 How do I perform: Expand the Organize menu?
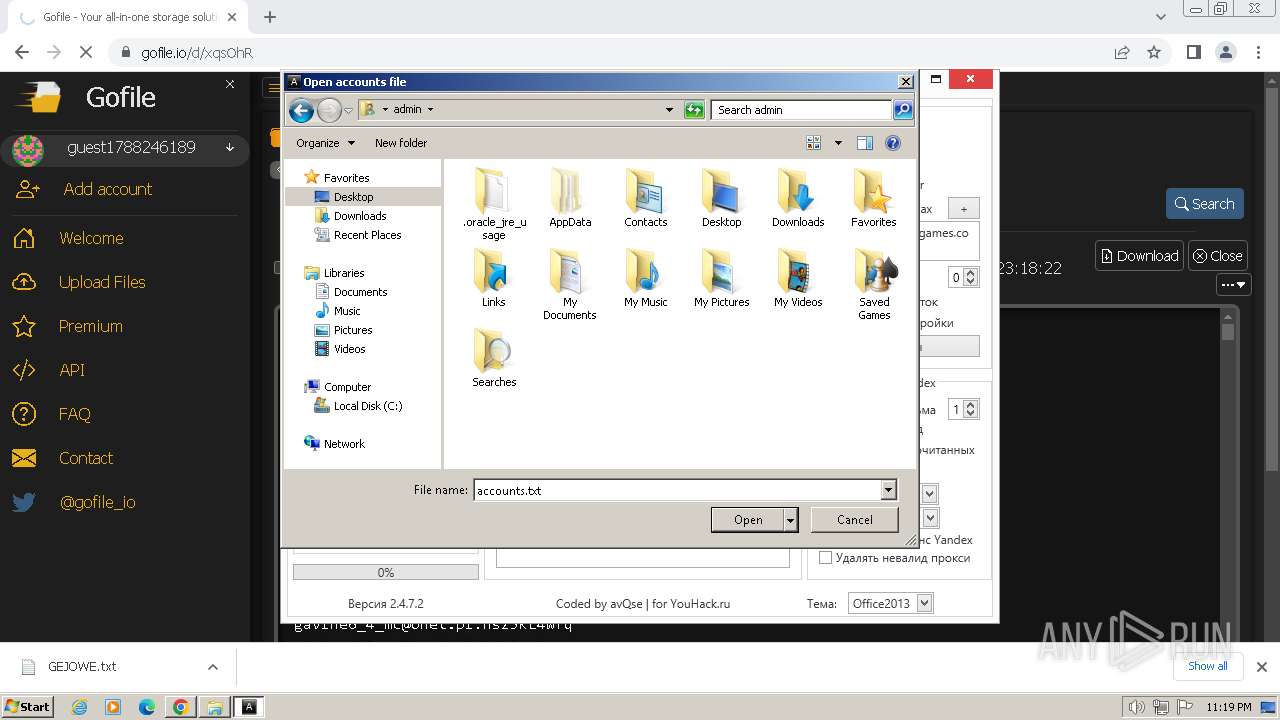(325, 143)
